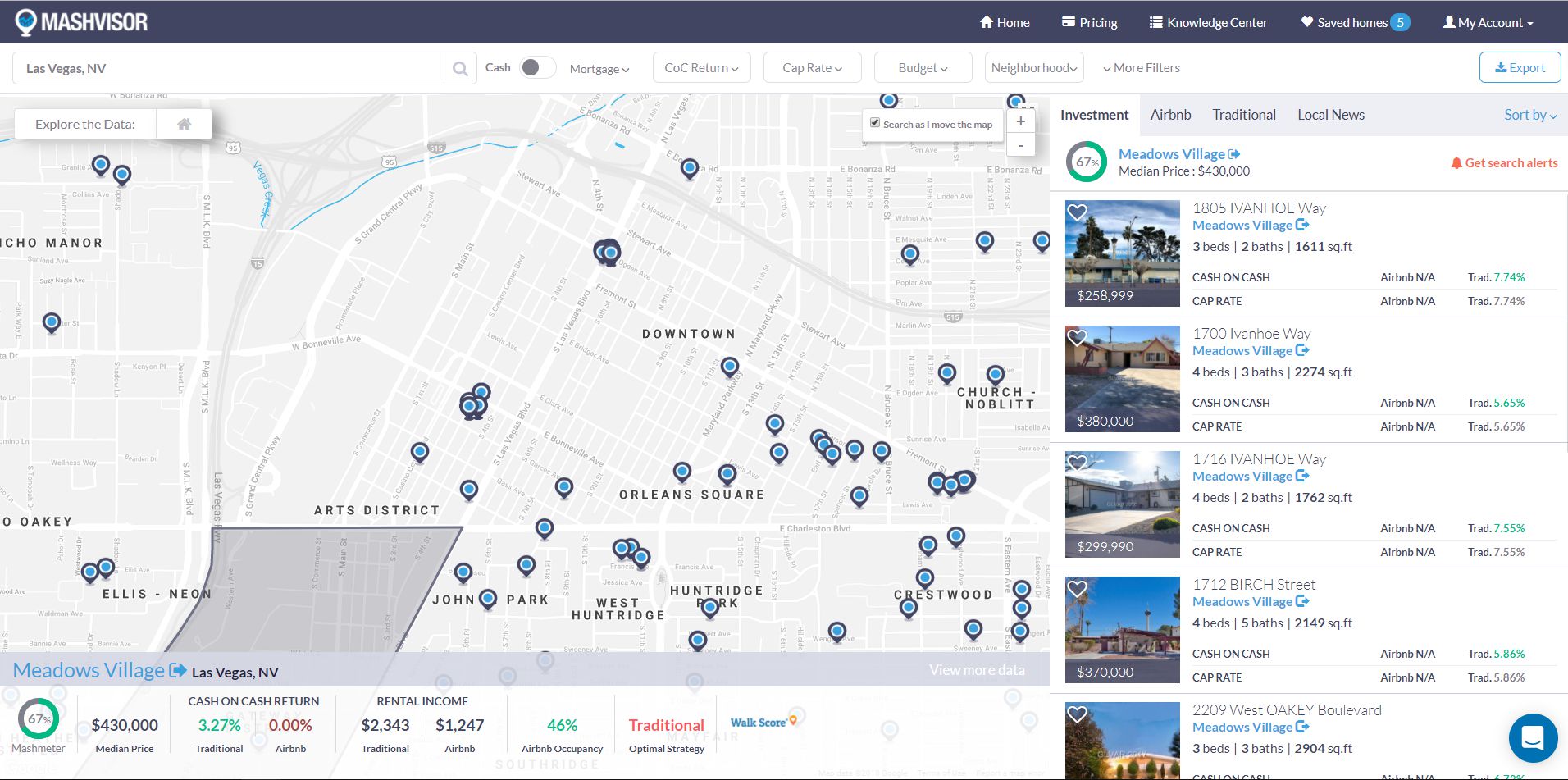The height and width of the screenshot is (780, 1568).
Task: Open Meadows Village link in sidebar header
Action: pos(1178,154)
